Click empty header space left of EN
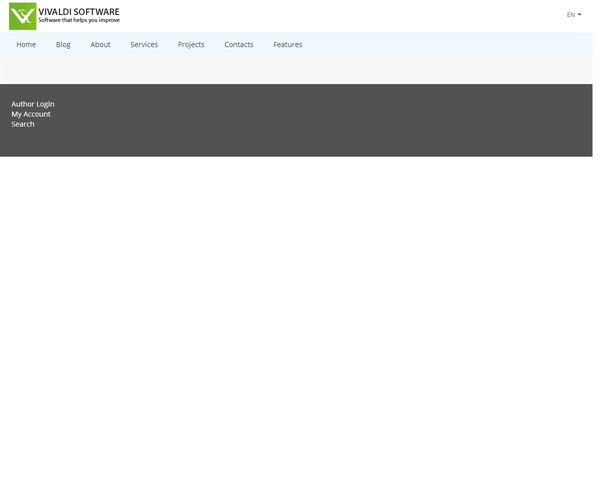This screenshot has width=600, height=482. tap(350, 15)
